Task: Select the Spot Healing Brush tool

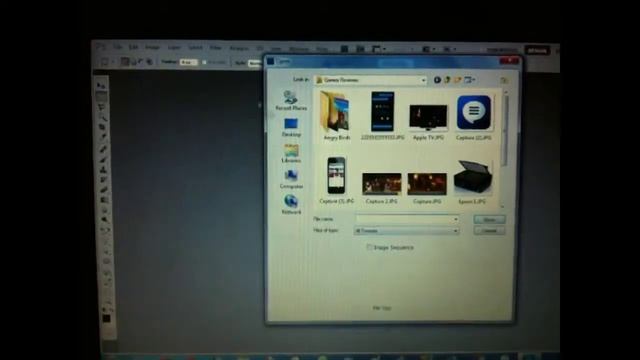Action: pyautogui.click(x=103, y=149)
